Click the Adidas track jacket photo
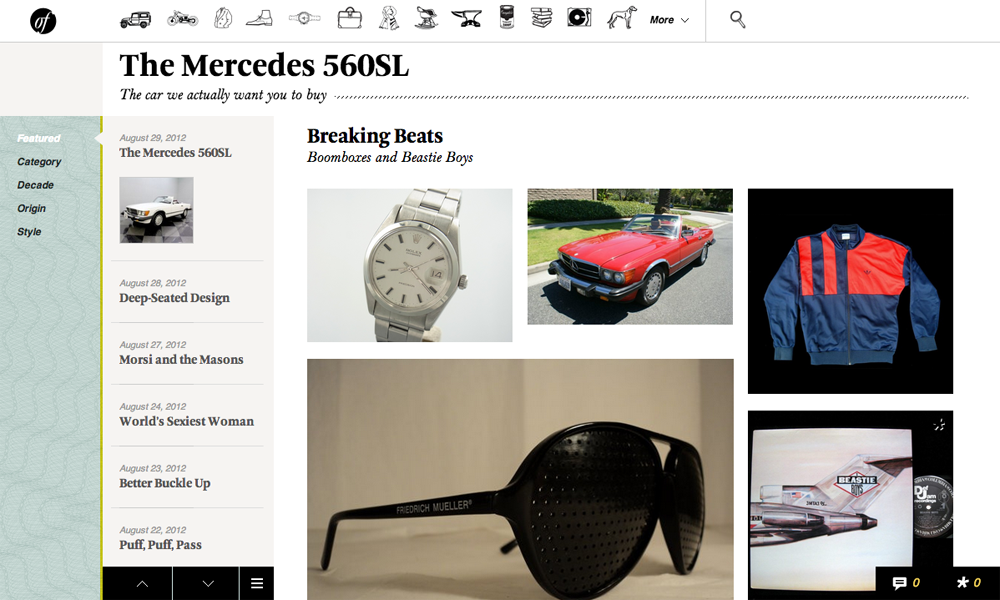The image size is (1000, 600). 850,291
